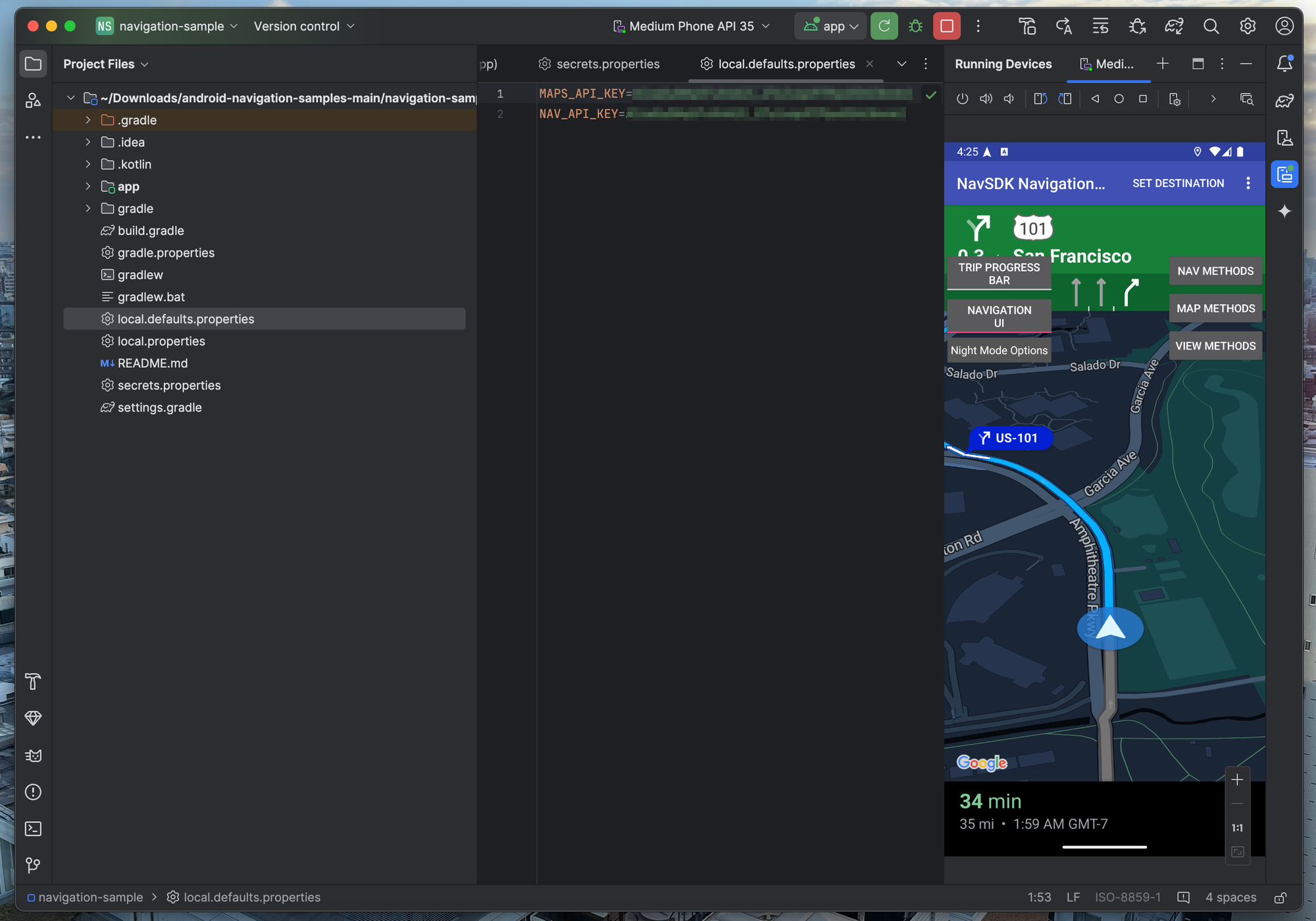Image resolution: width=1316 pixels, height=921 pixels.
Task: Open the Terminal tool window icon
Action: coord(33,829)
